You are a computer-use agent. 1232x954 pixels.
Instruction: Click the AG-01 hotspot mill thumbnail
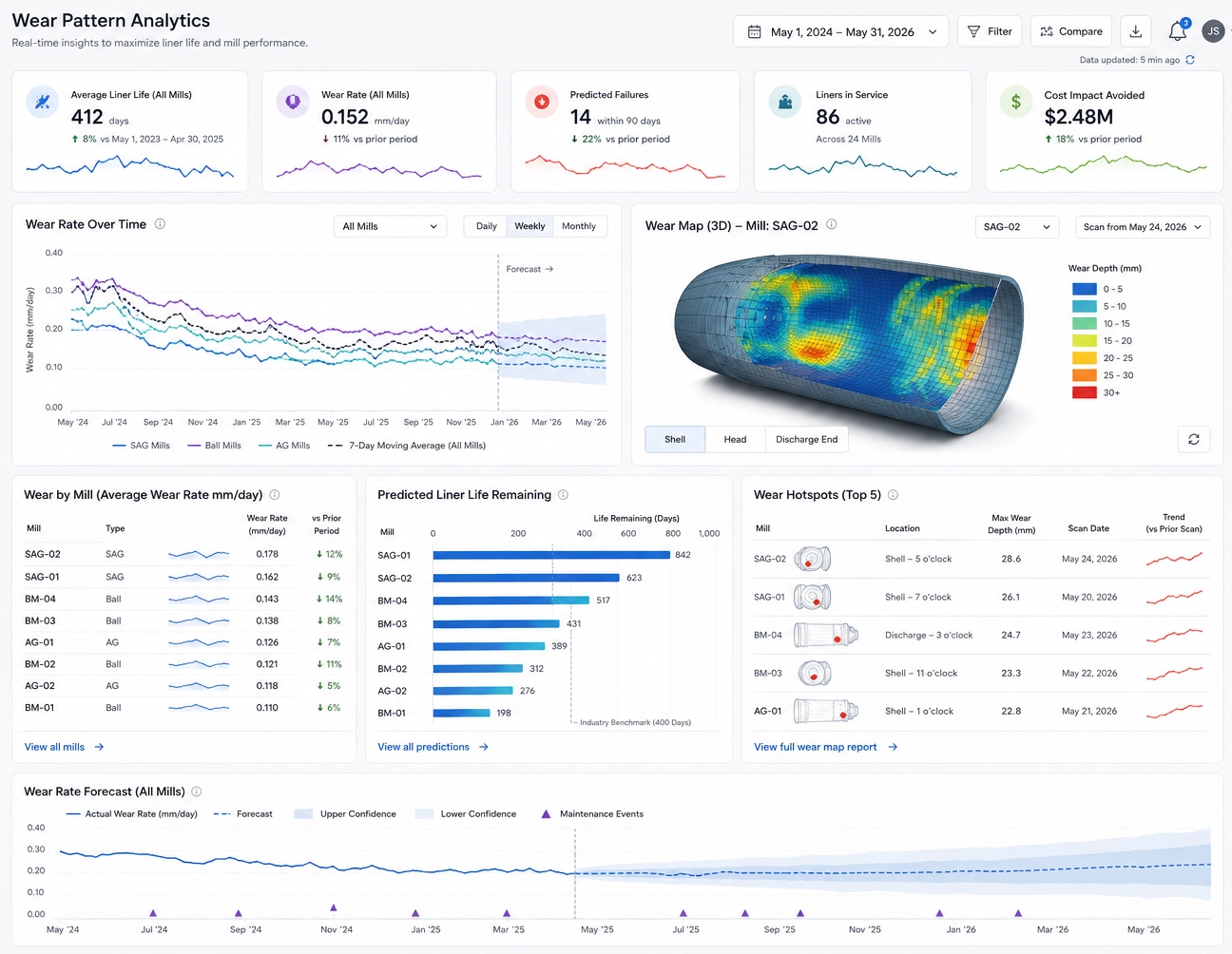coord(825,711)
